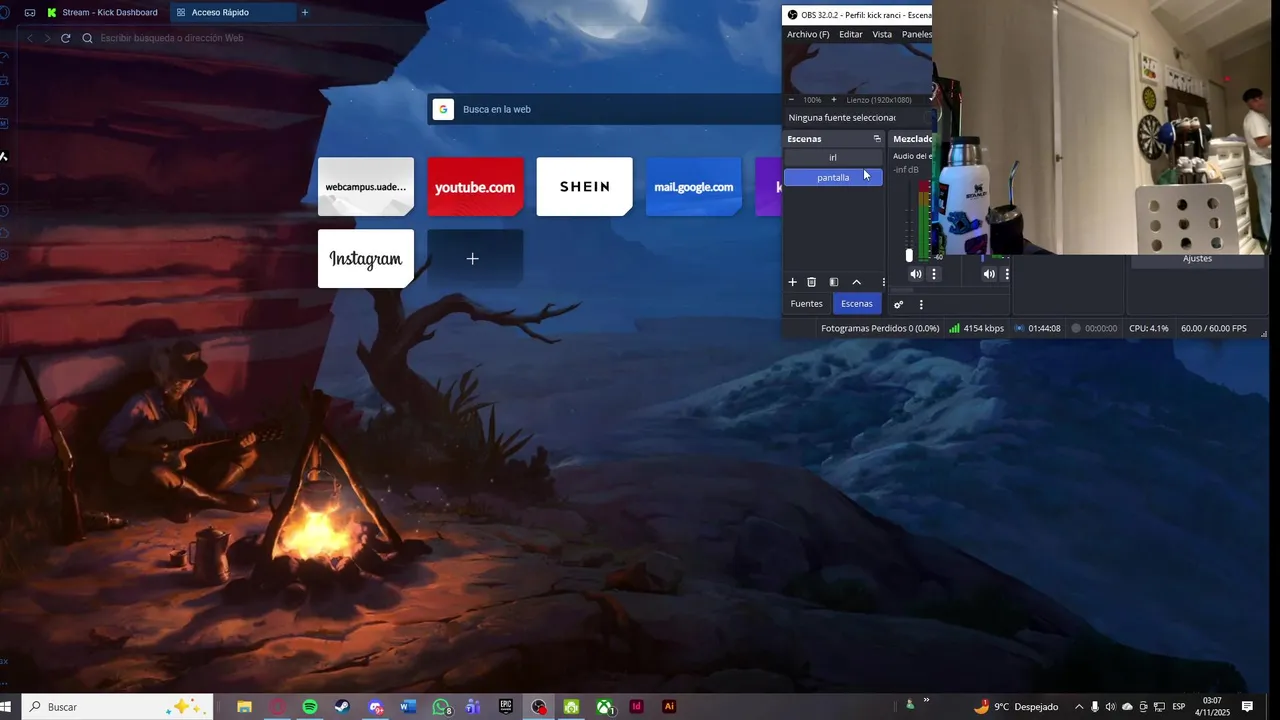Viewport: 1280px width, 720px height.
Task: Open audio mixer menu dots beside gear
Action: pos(921,304)
